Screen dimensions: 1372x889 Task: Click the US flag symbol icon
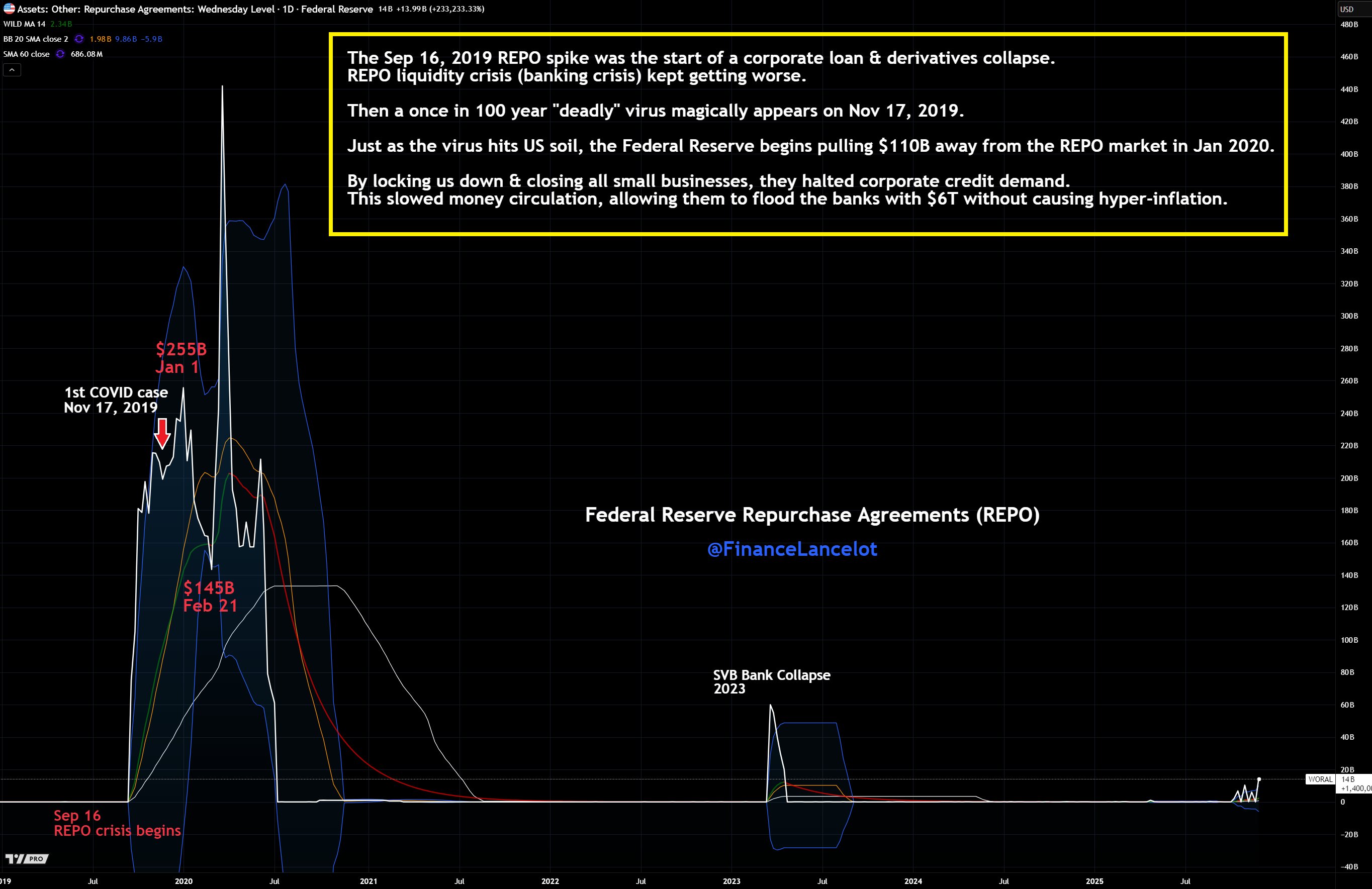coord(9,9)
